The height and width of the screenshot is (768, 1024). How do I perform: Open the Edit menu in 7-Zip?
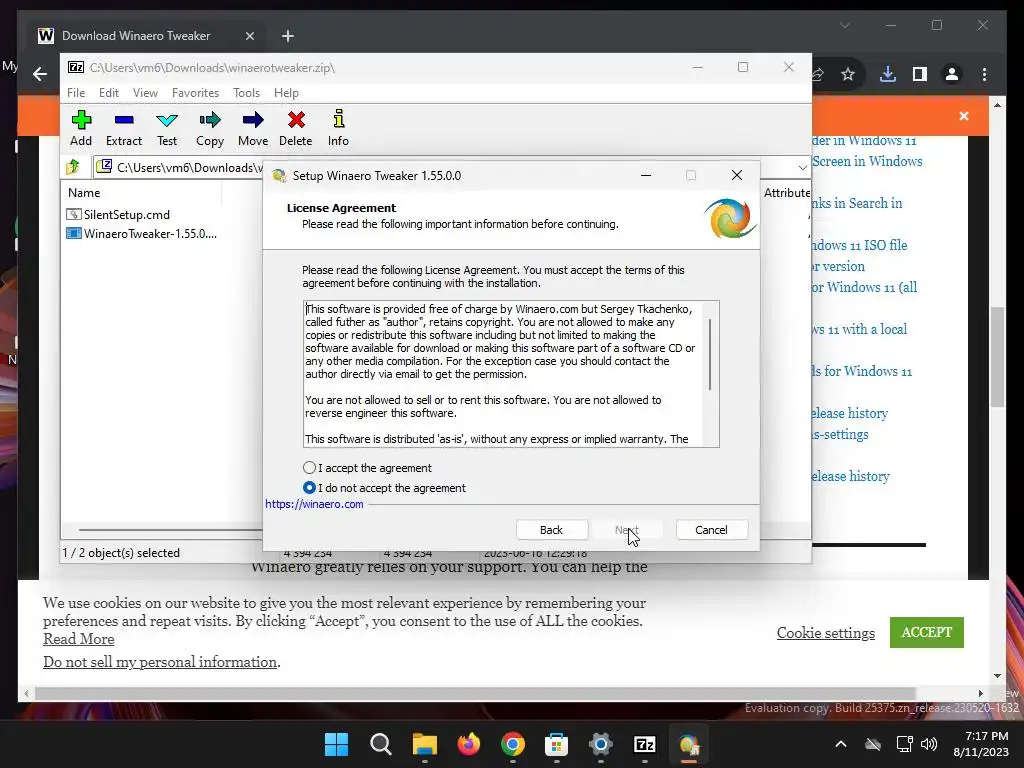[x=109, y=93]
